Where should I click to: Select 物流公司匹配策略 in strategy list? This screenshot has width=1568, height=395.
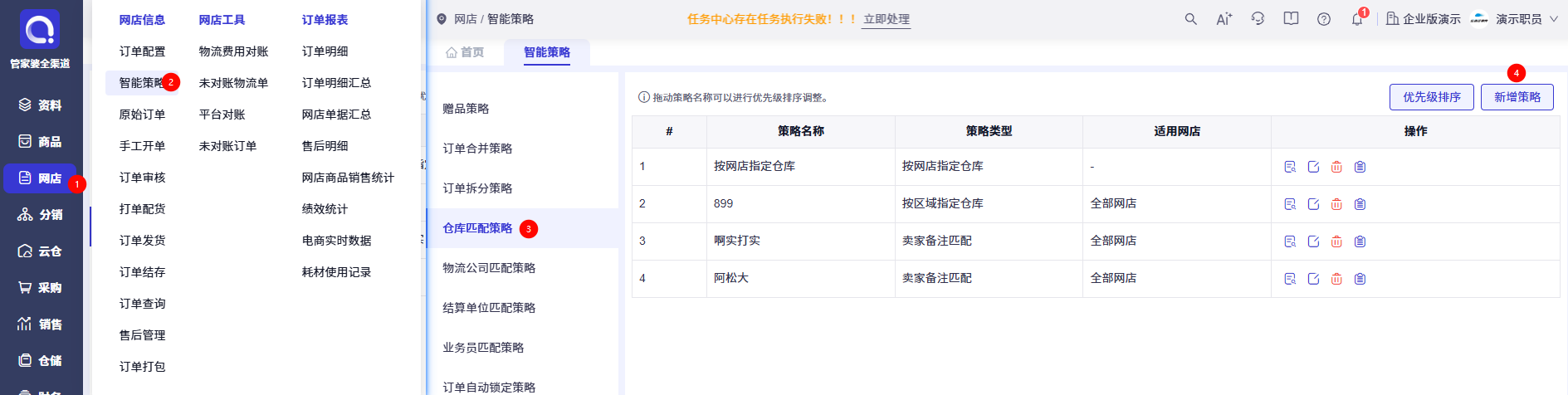click(x=523, y=268)
